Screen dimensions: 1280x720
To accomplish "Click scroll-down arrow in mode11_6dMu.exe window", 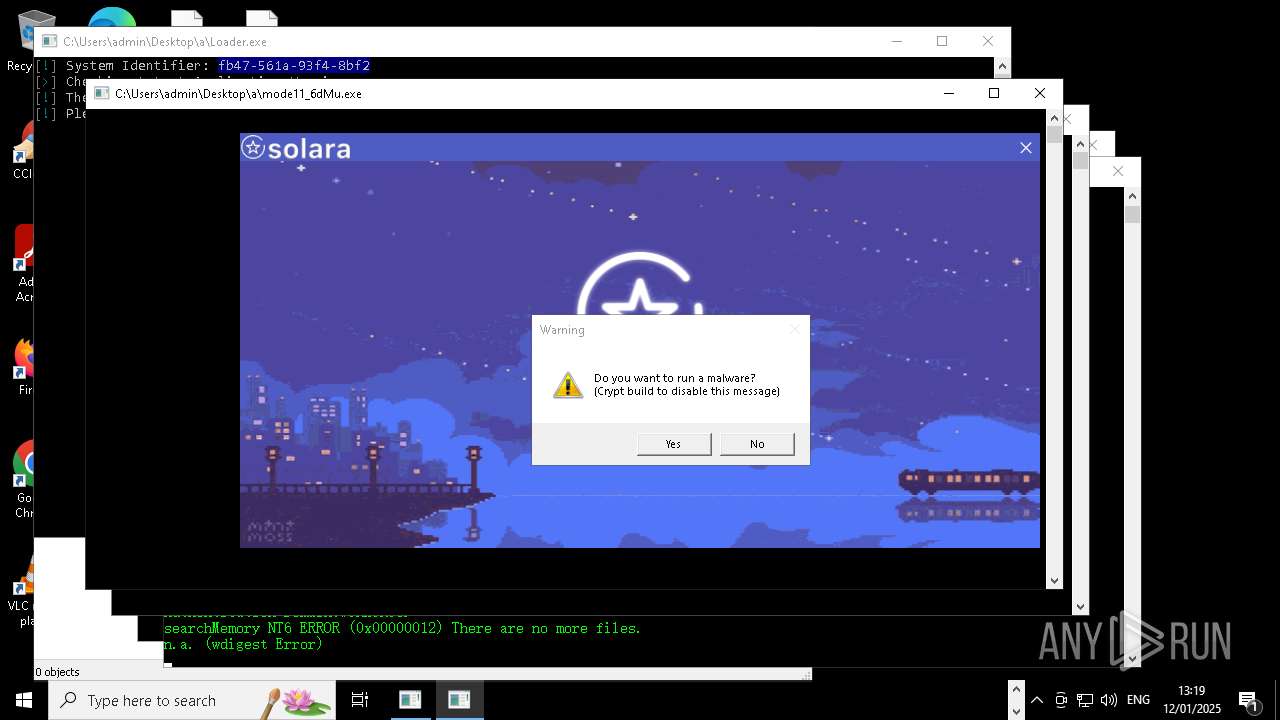I will (1054, 580).
